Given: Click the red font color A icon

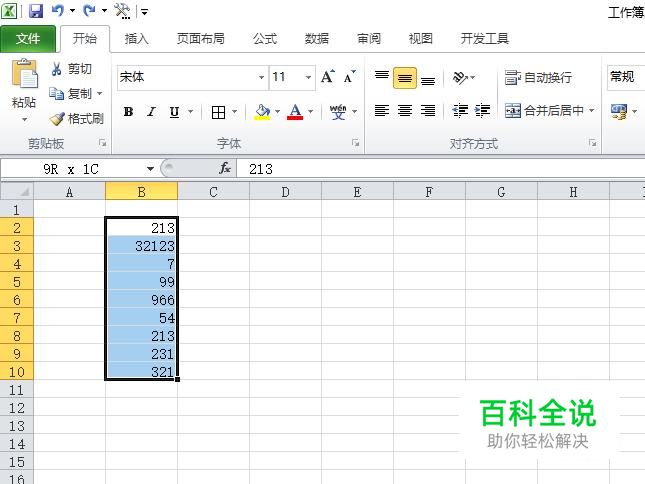Looking at the screenshot, I should point(295,111).
